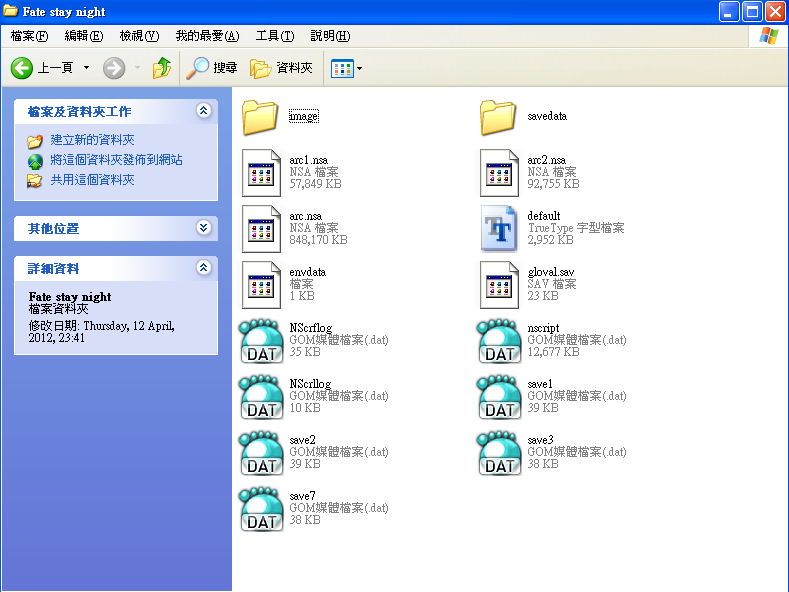Open the 我的最愛(A) menu
Screen dimensions: 789x592
[207, 36]
